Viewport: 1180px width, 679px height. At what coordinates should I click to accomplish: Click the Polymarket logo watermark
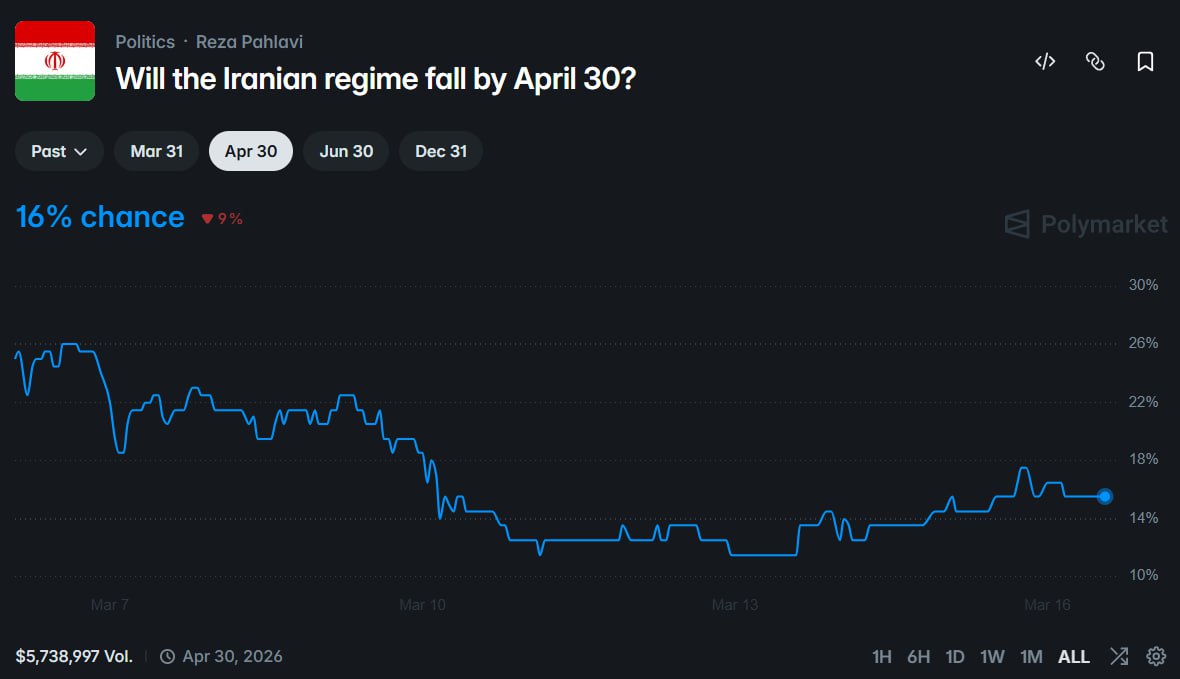coord(1086,224)
